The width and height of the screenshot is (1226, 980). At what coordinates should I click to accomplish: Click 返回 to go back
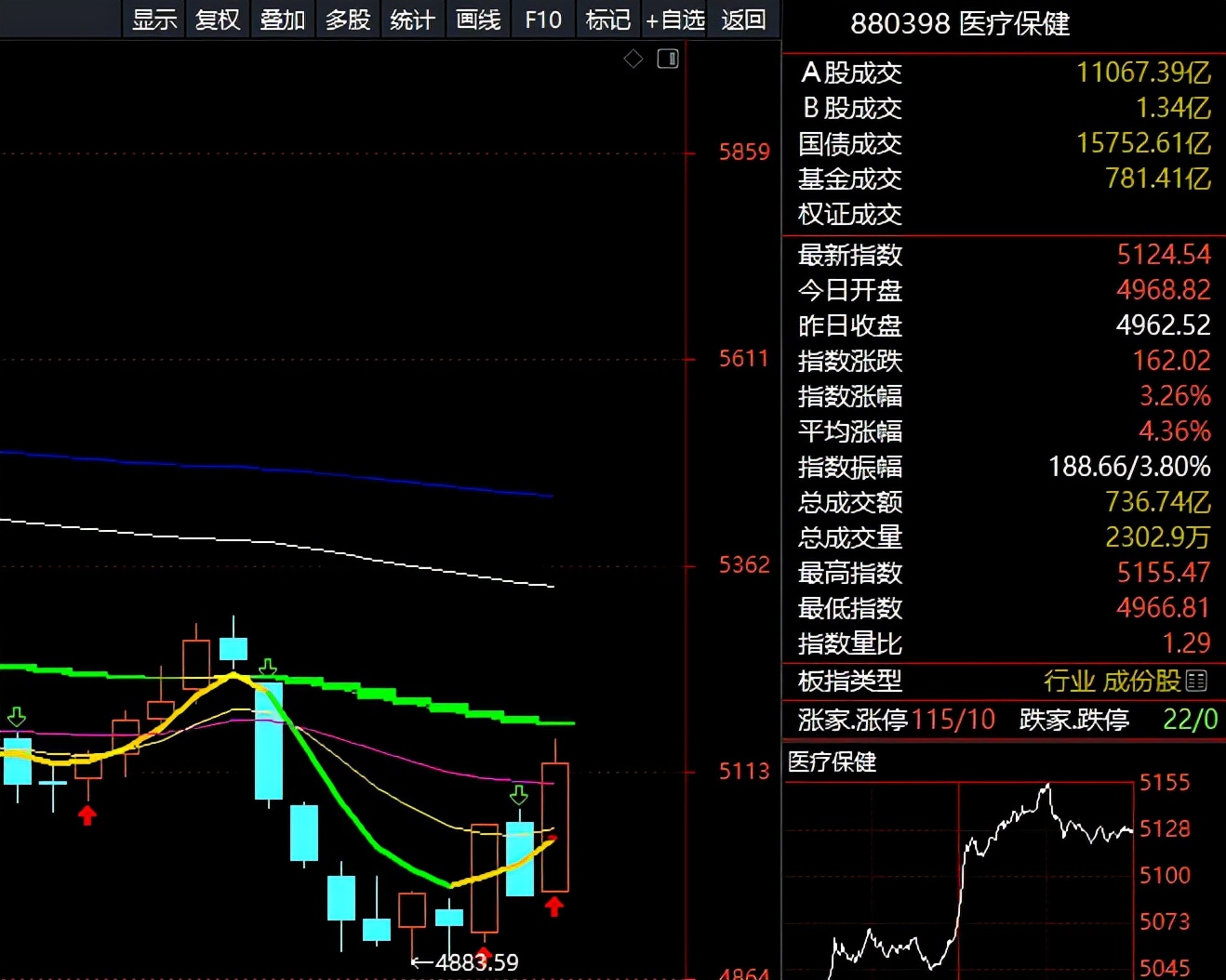point(743,20)
